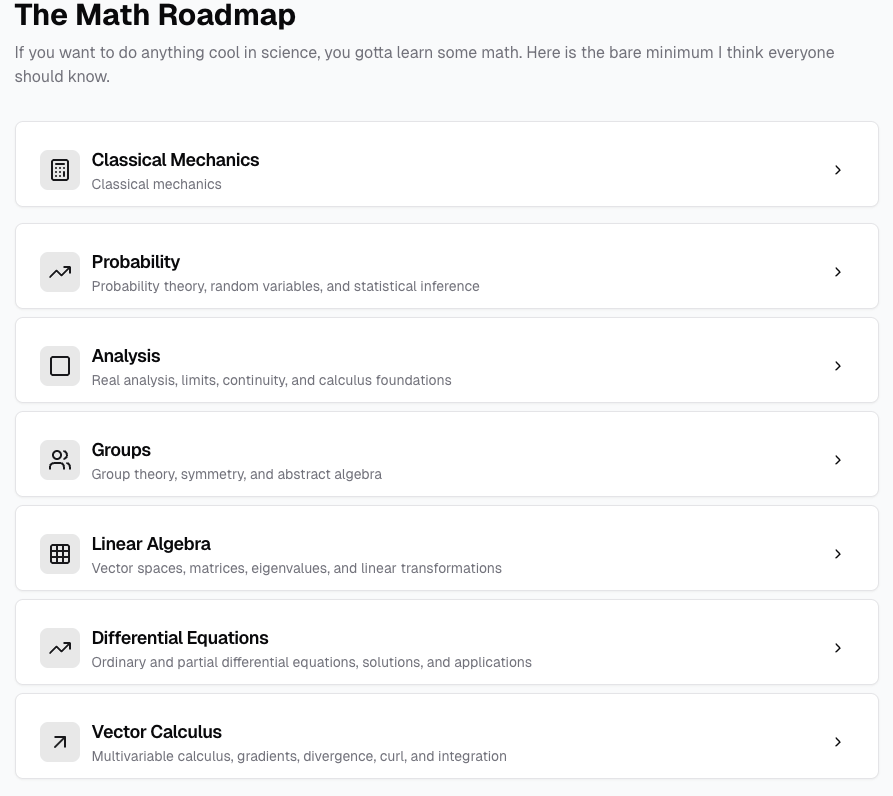The width and height of the screenshot is (893, 796).
Task: Click the square icon beside Analysis
Action: pyautogui.click(x=60, y=366)
